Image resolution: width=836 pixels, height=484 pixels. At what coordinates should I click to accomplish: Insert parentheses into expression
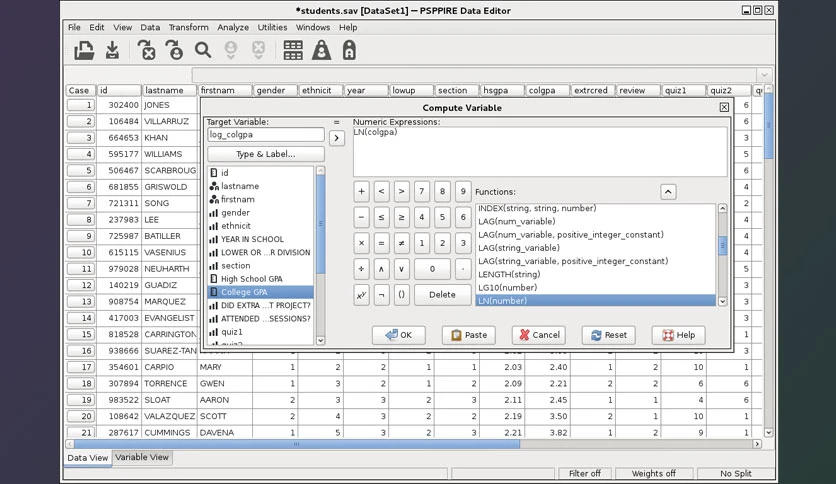point(401,295)
